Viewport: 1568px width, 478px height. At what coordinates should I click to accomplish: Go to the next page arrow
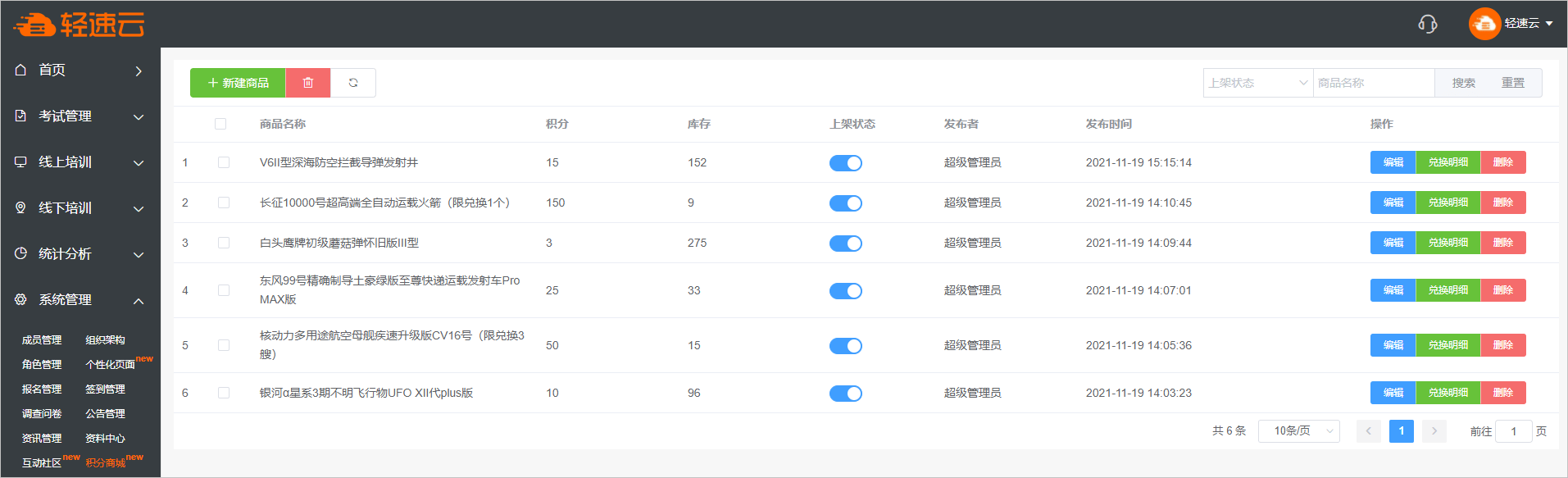pyautogui.click(x=1434, y=430)
